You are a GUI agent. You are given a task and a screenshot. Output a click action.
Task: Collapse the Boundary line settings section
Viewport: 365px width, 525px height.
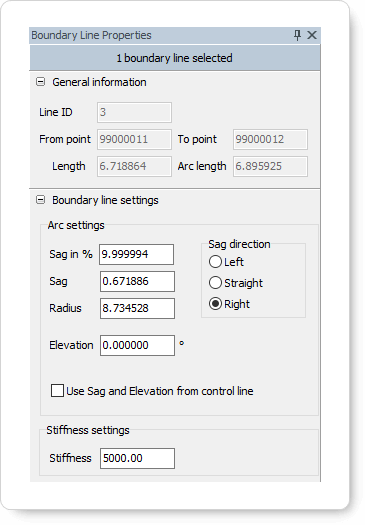[41, 200]
